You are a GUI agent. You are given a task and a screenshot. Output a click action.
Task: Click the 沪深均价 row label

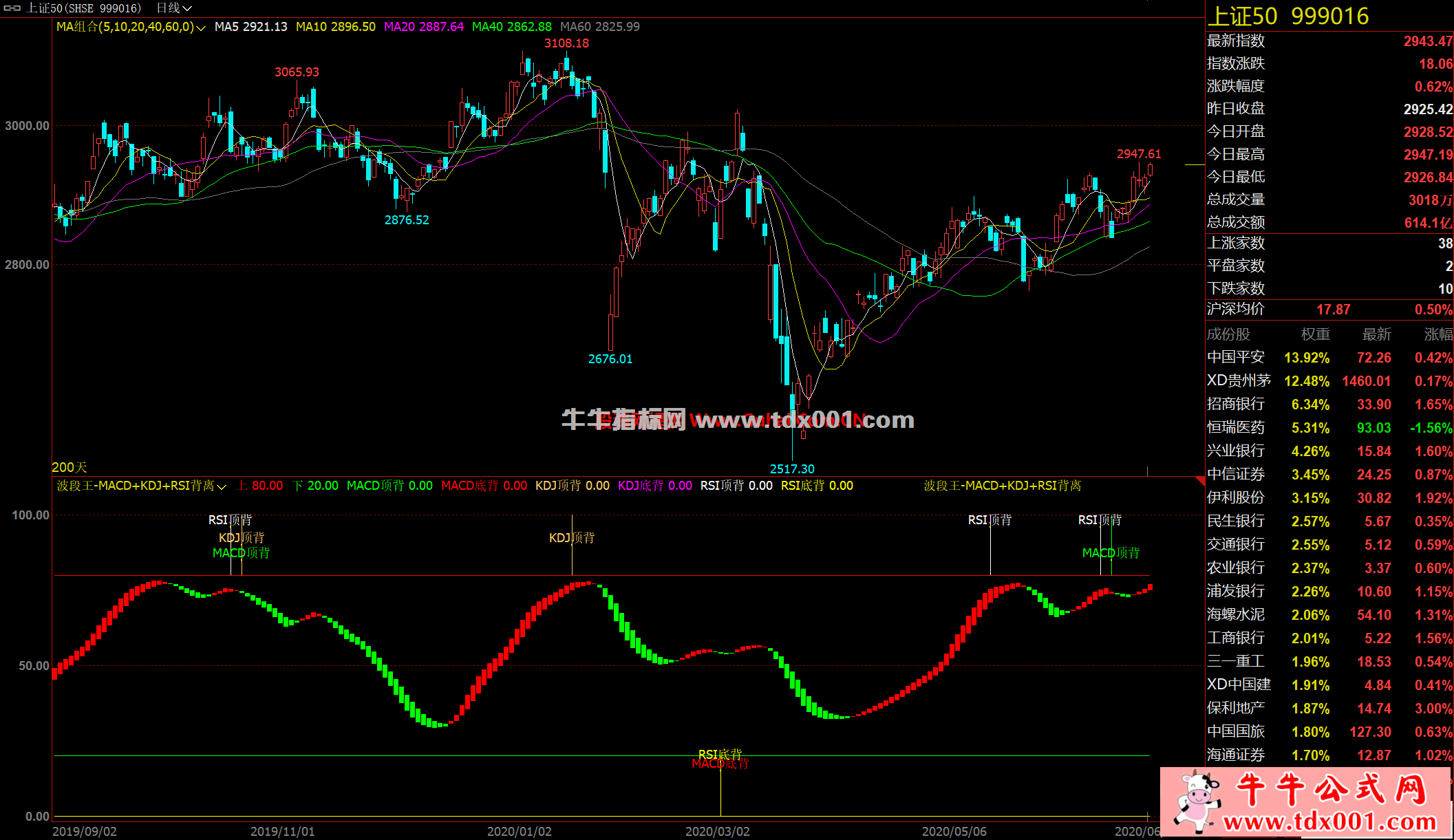1236,310
